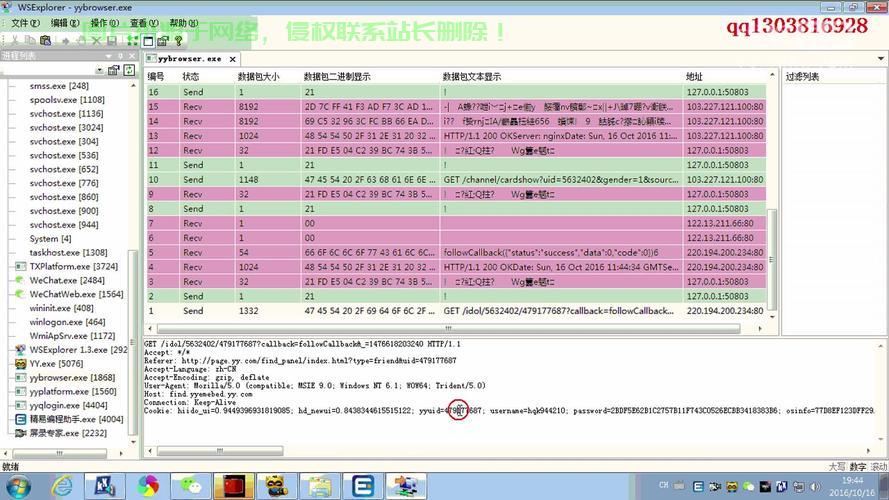Viewport: 889px width, 500px height.
Task: Close the process list panel
Action: (132, 56)
